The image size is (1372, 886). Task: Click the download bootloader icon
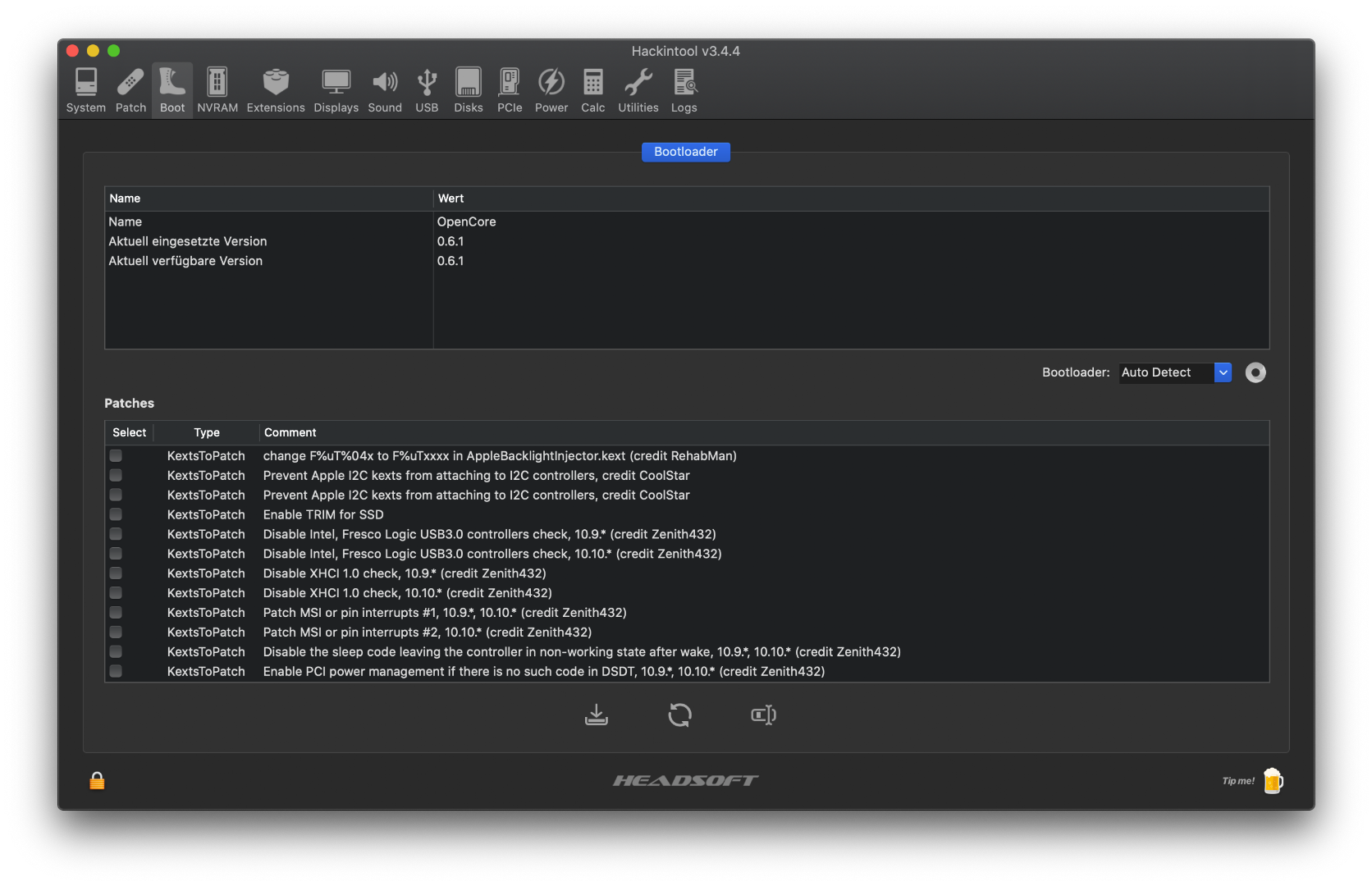(x=597, y=715)
